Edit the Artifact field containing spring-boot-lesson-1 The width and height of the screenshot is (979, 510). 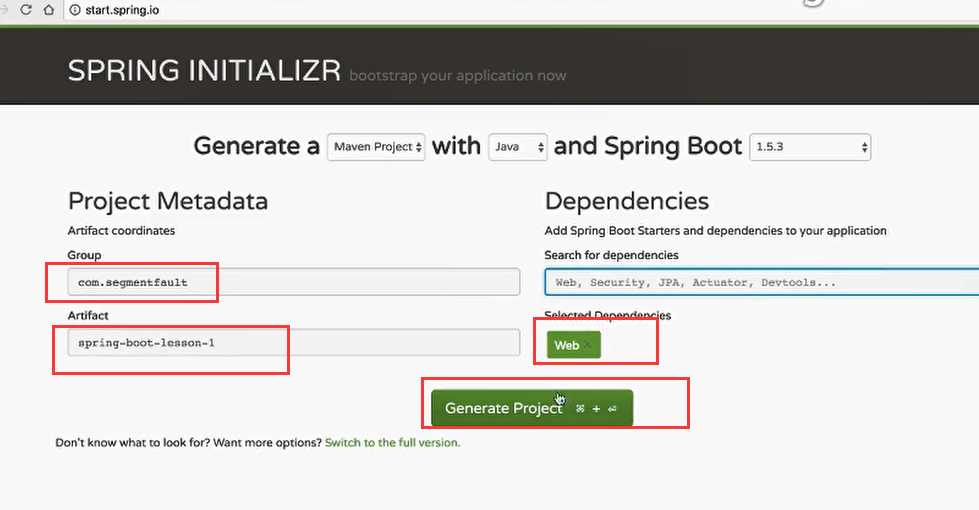point(293,343)
